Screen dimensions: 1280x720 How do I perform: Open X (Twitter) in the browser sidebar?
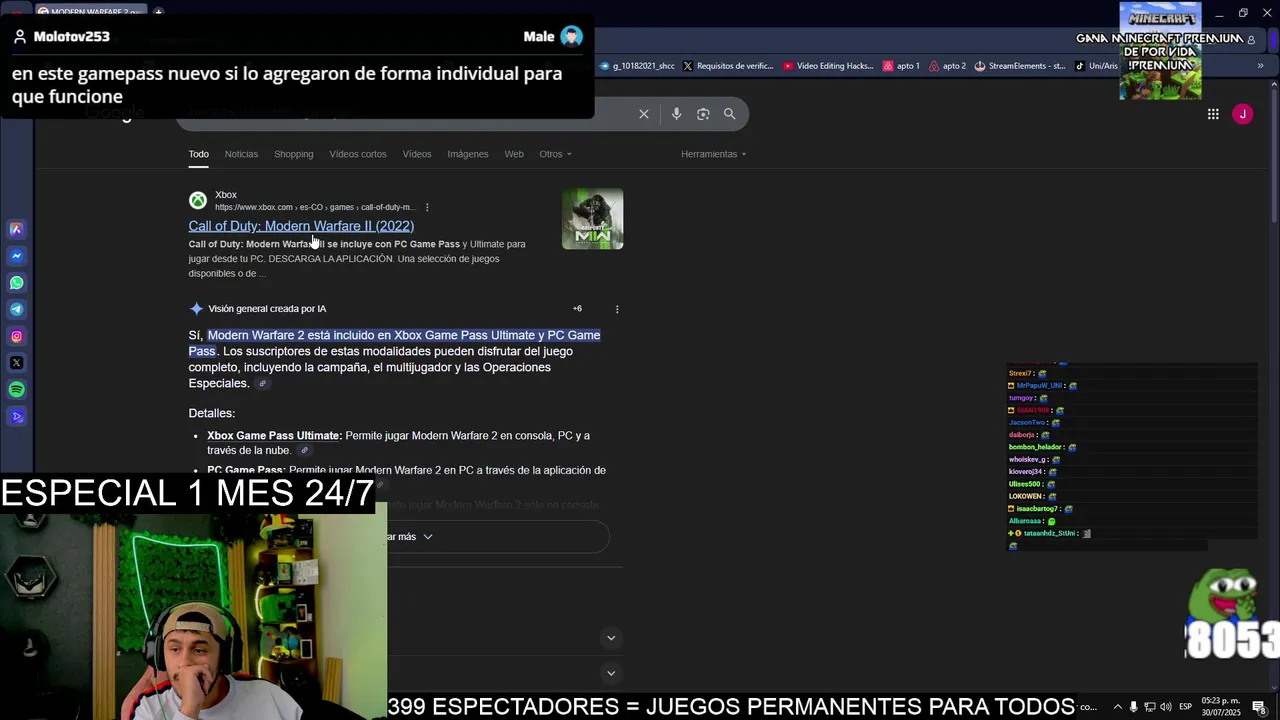coord(16,363)
